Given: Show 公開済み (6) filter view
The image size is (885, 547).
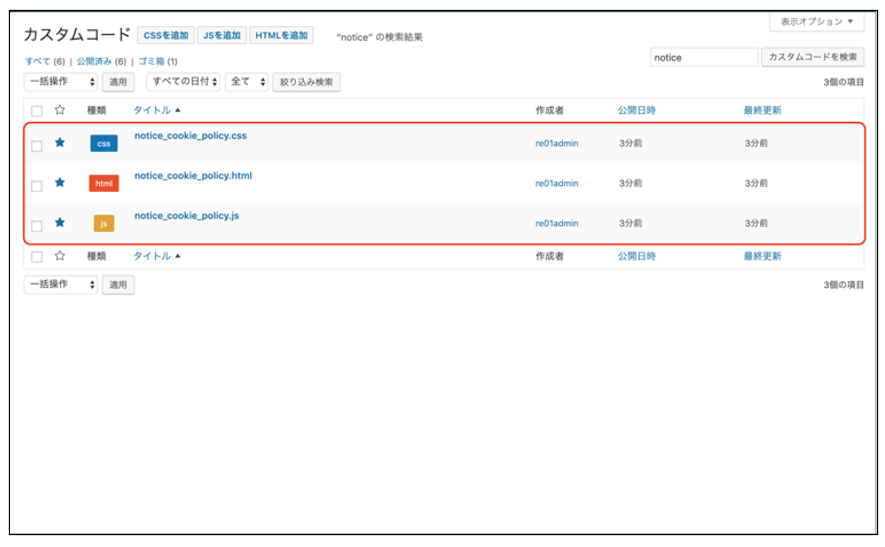Looking at the screenshot, I should pos(102,62).
